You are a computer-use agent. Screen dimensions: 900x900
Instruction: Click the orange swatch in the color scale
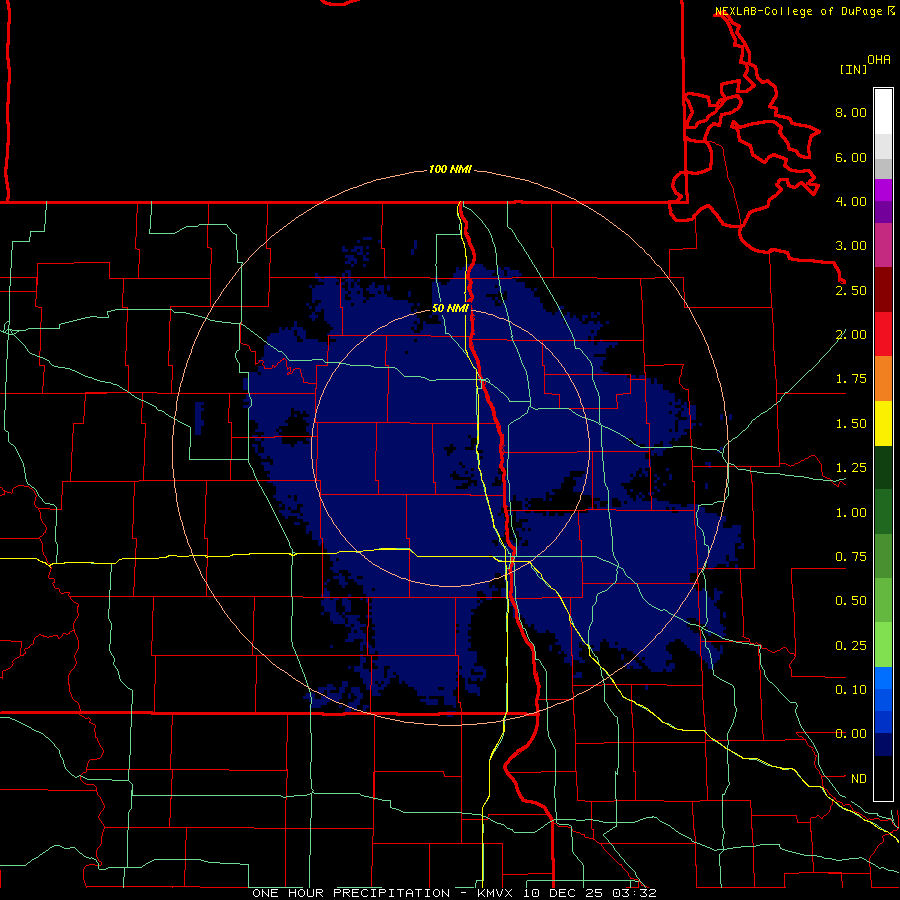883,379
